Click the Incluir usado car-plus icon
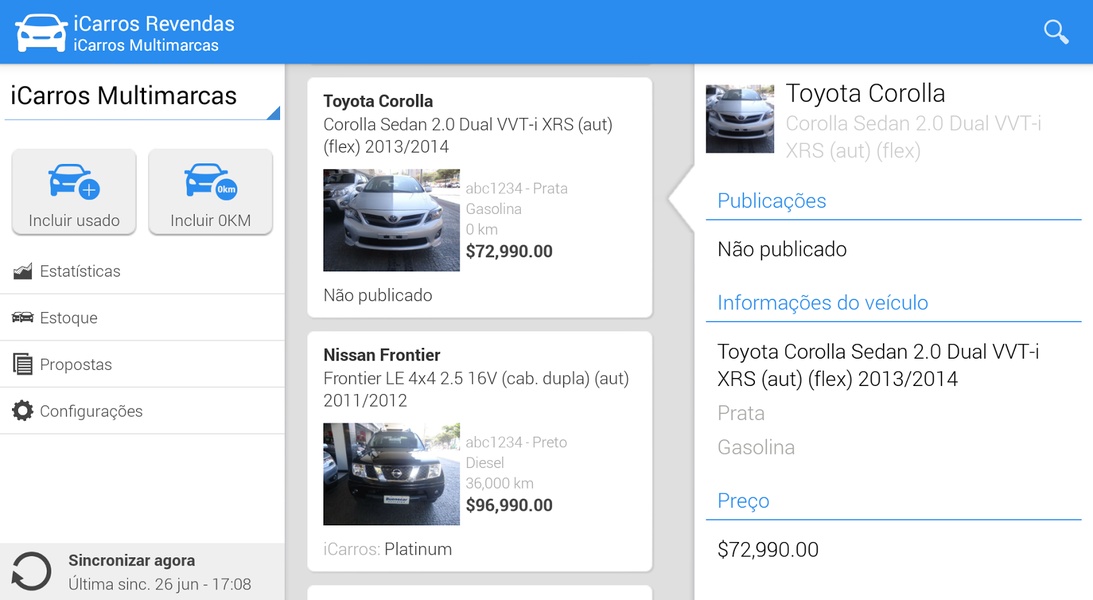The width and height of the screenshot is (1093, 600). [x=74, y=181]
